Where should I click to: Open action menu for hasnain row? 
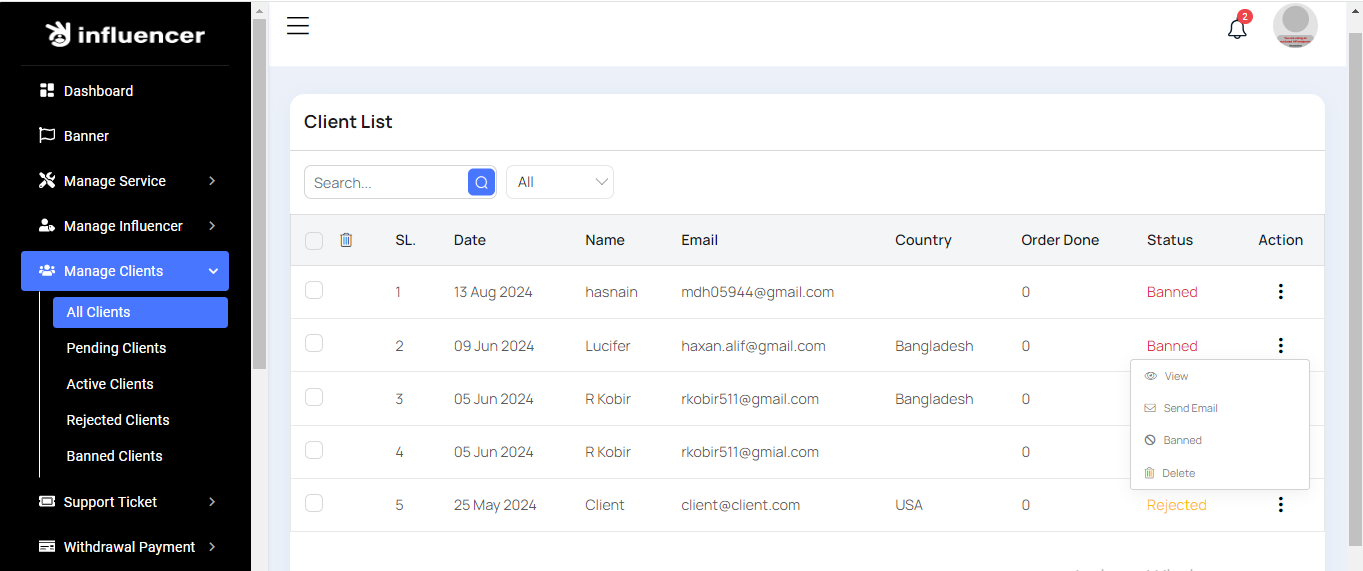click(1280, 292)
